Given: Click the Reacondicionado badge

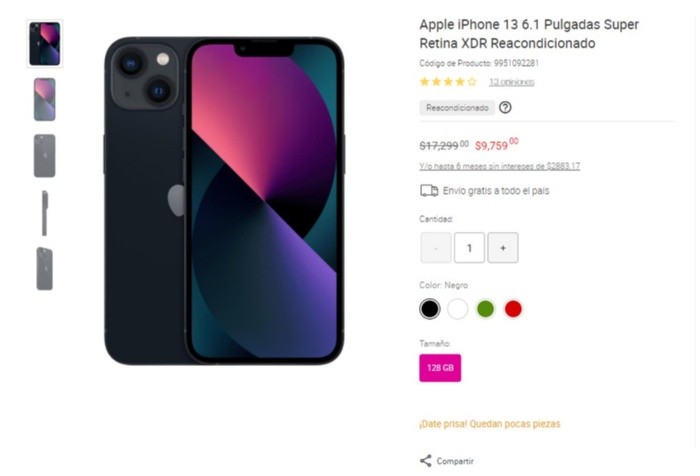Looking at the screenshot, I should click(457, 108).
